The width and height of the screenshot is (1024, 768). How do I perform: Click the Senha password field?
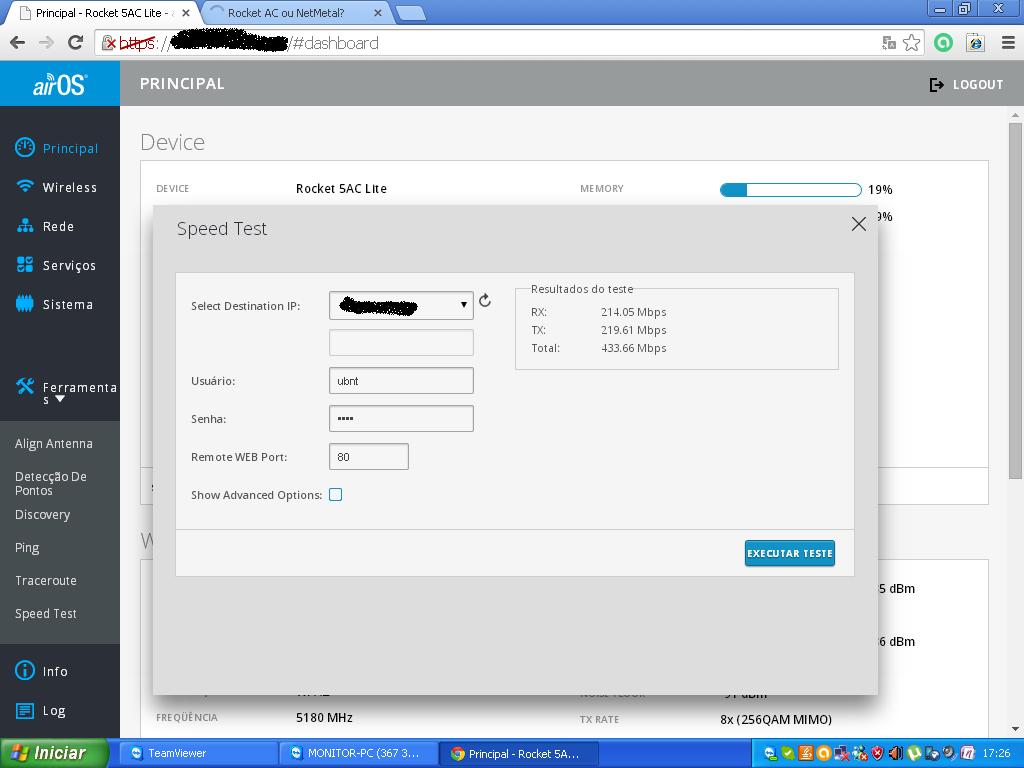(x=401, y=419)
